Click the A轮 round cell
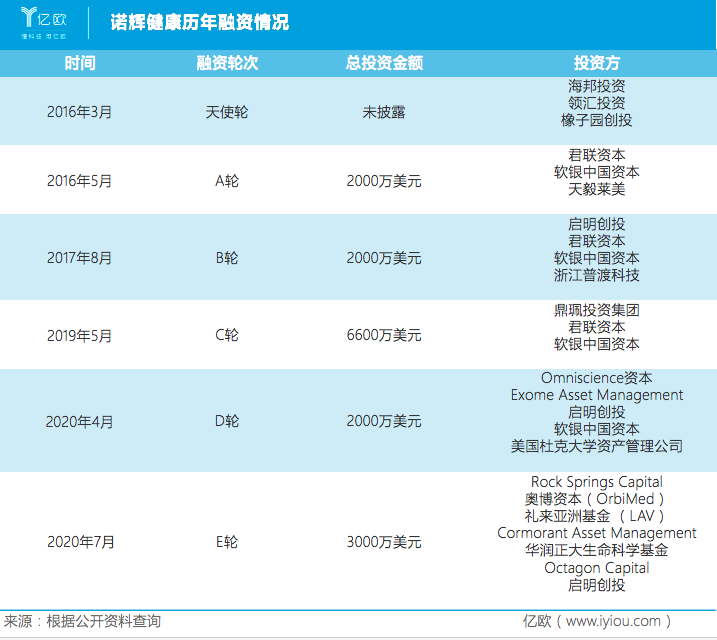The height and width of the screenshot is (640, 717). 227,181
